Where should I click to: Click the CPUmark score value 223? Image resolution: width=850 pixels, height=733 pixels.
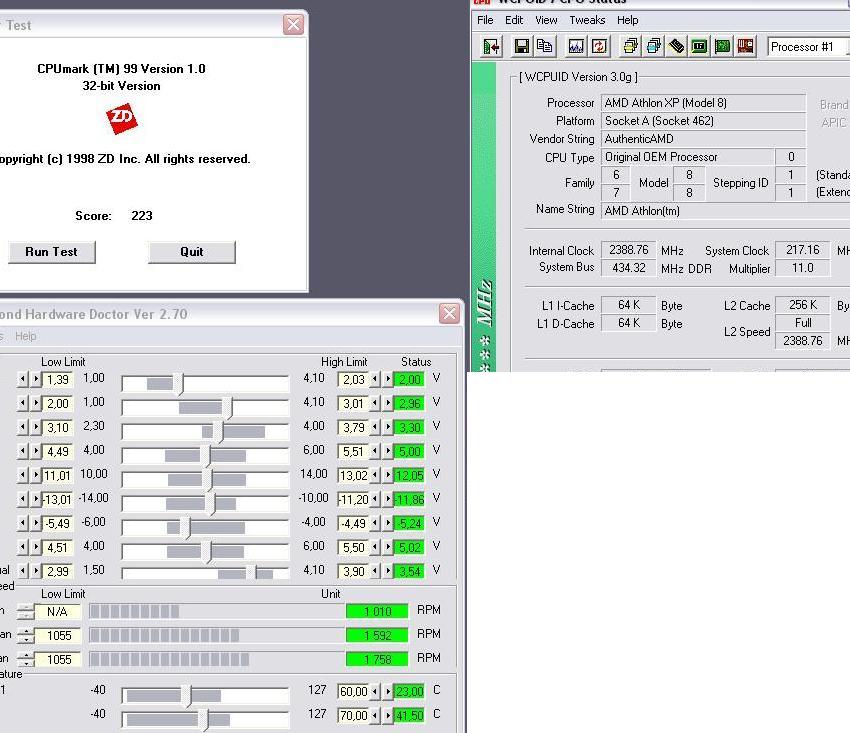[x=141, y=216]
